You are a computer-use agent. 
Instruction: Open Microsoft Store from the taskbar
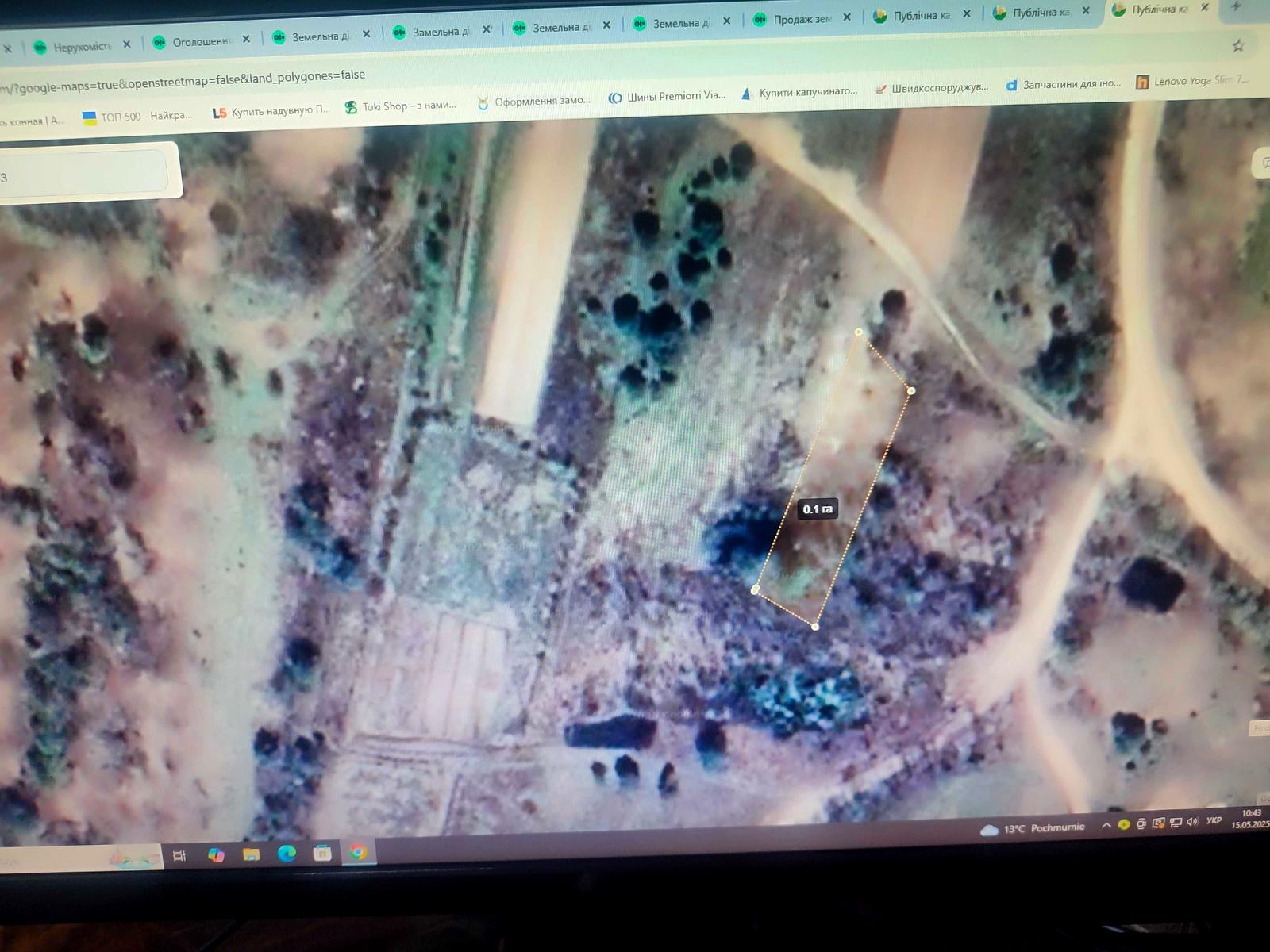pos(322,853)
